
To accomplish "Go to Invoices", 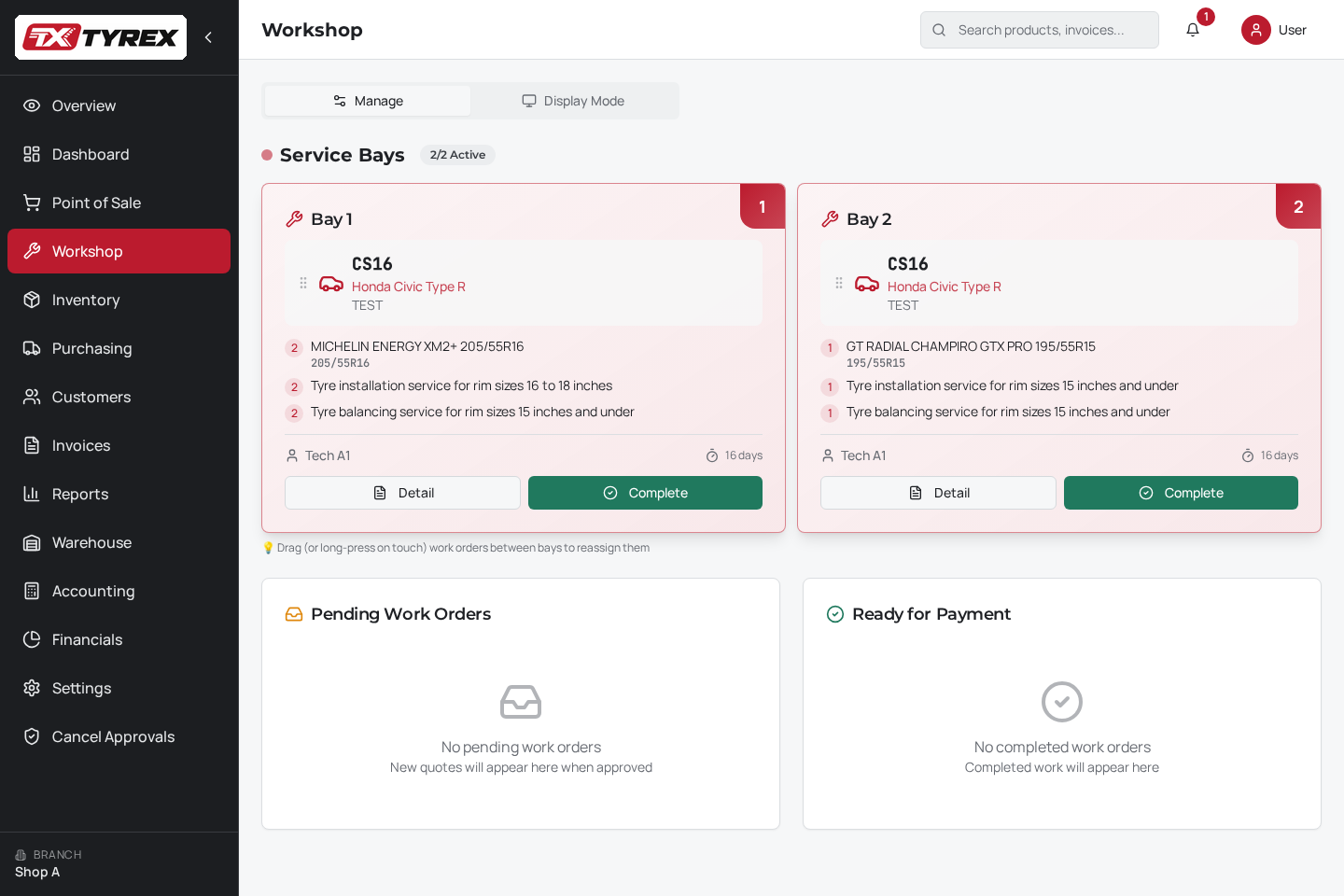I will click(x=119, y=445).
